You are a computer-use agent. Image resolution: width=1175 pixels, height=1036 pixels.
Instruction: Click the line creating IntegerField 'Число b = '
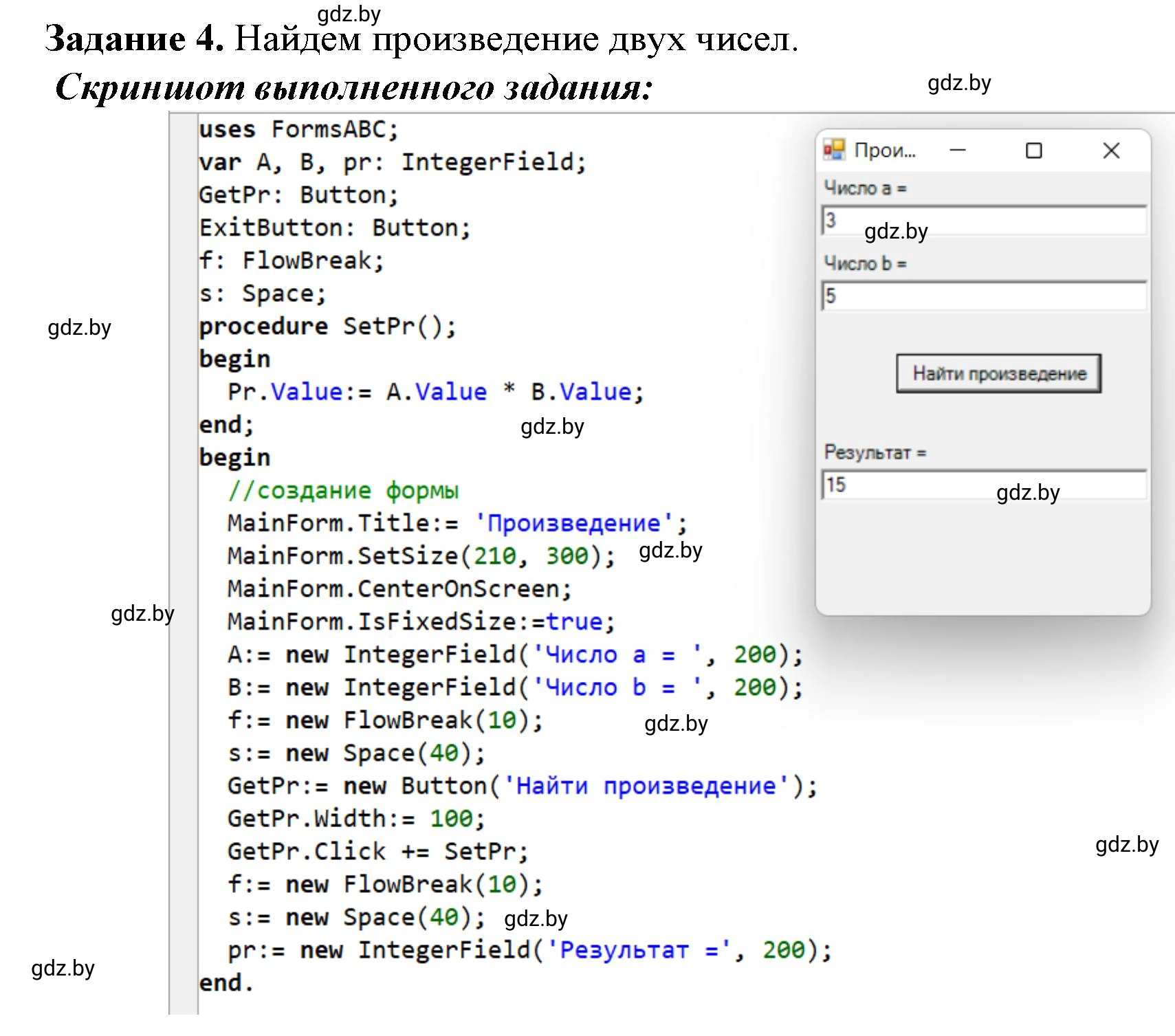(516, 687)
